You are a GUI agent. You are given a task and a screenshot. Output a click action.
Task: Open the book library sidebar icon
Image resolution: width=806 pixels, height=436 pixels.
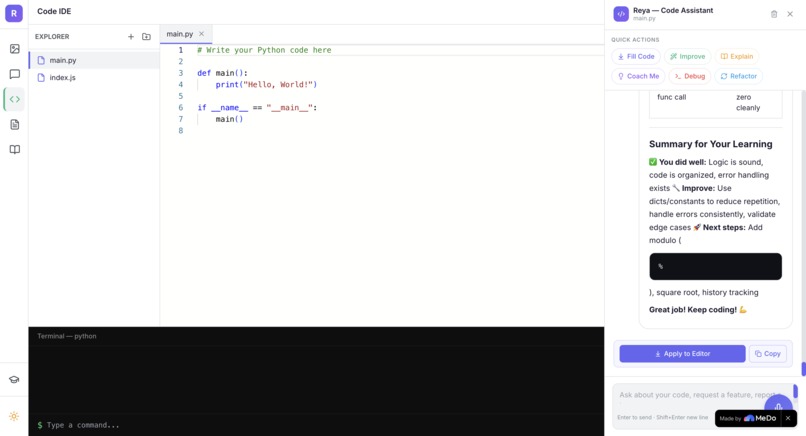click(x=14, y=150)
